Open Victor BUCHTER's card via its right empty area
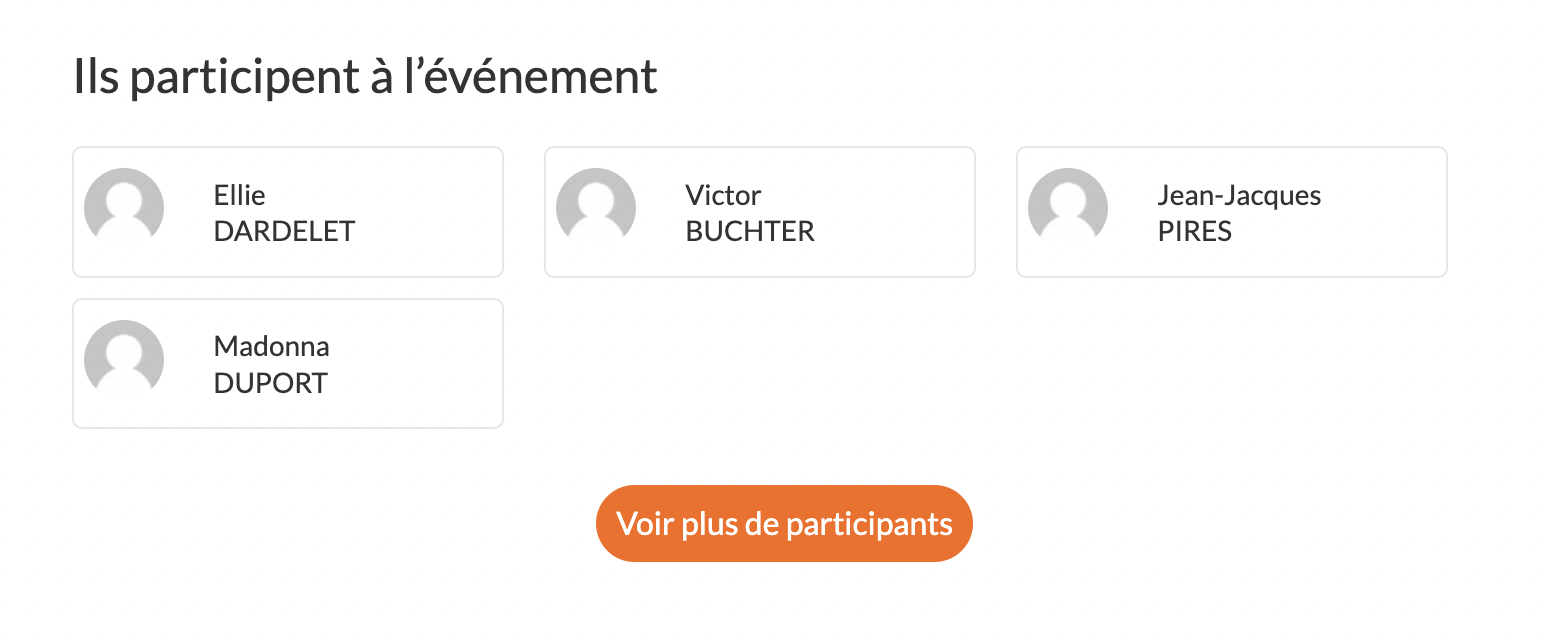 900,212
